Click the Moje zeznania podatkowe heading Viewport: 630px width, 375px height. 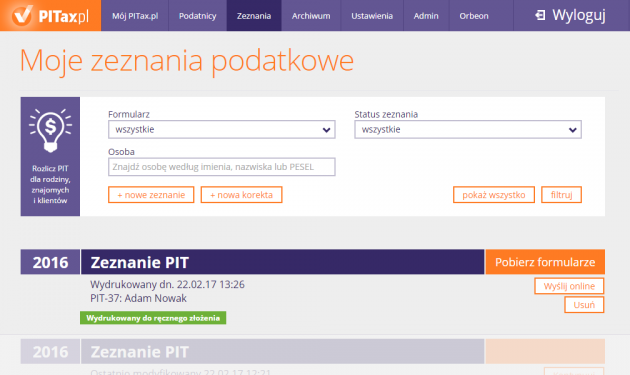(x=187, y=61)
